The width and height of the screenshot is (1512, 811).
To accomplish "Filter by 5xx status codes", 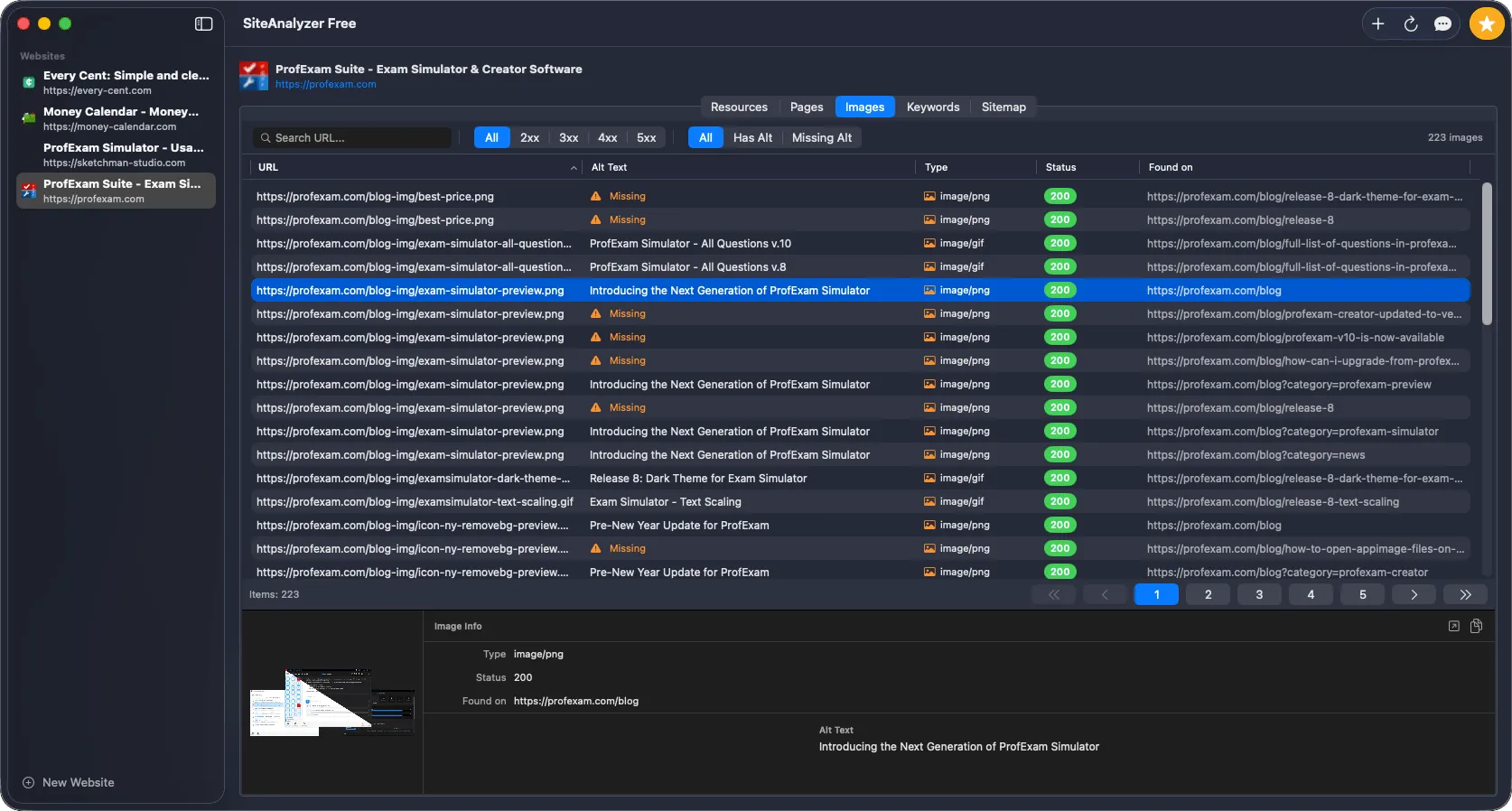I will pos(646,138).
